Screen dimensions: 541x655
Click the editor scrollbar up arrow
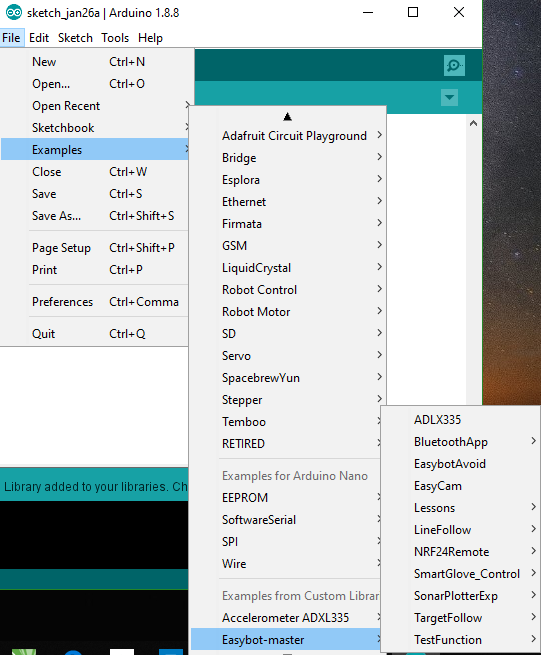click(x=473, y=123)
